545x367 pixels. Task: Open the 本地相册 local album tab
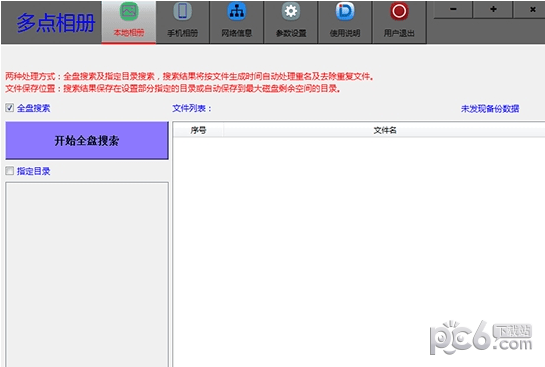[129, 22]
